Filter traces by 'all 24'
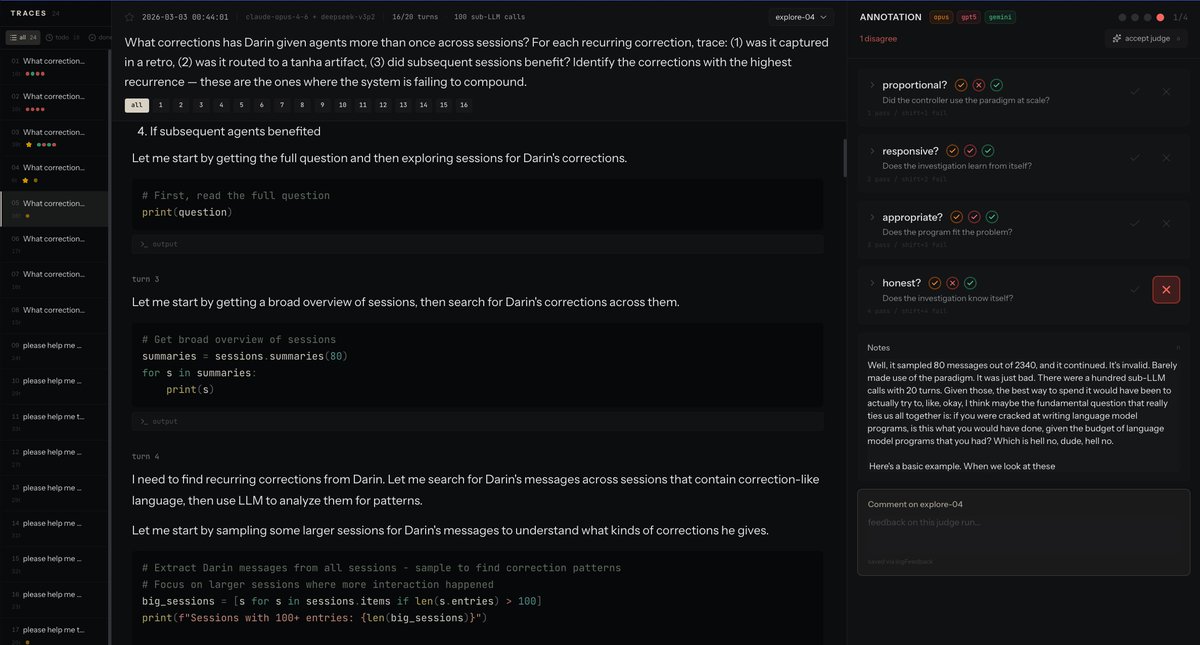 tap(22, 37)
